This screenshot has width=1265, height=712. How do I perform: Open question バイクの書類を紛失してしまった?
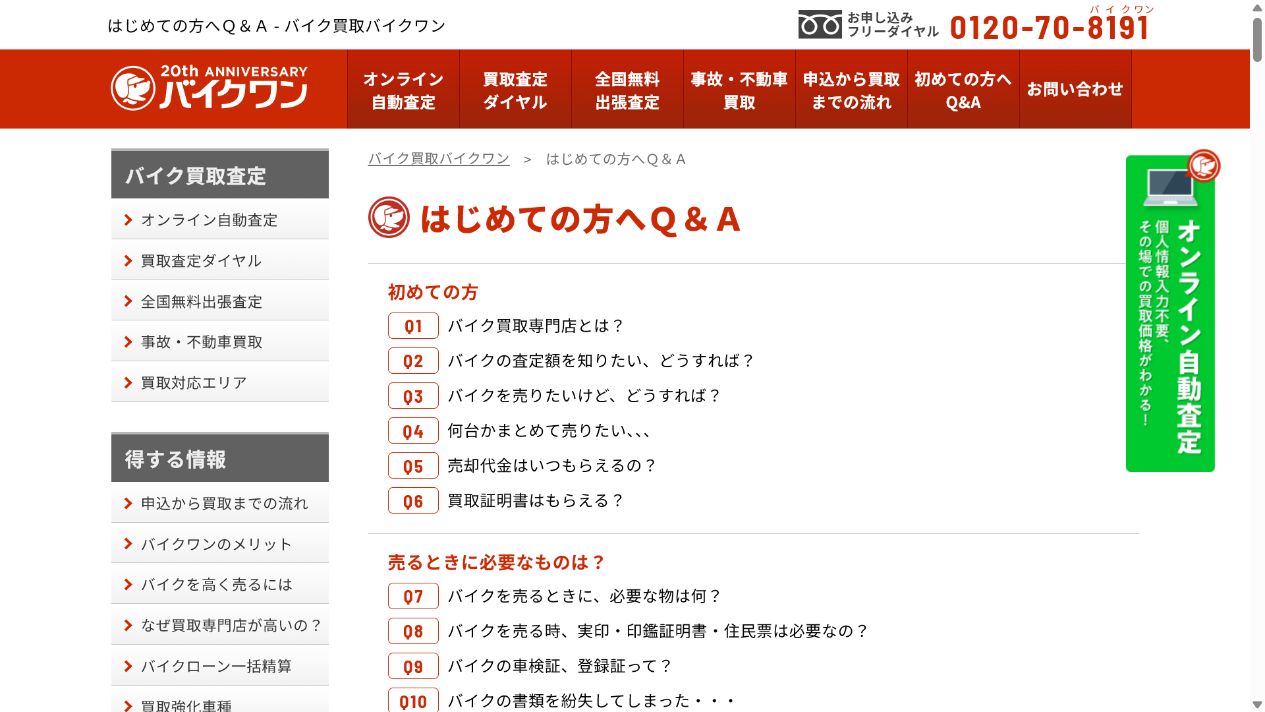591,701
